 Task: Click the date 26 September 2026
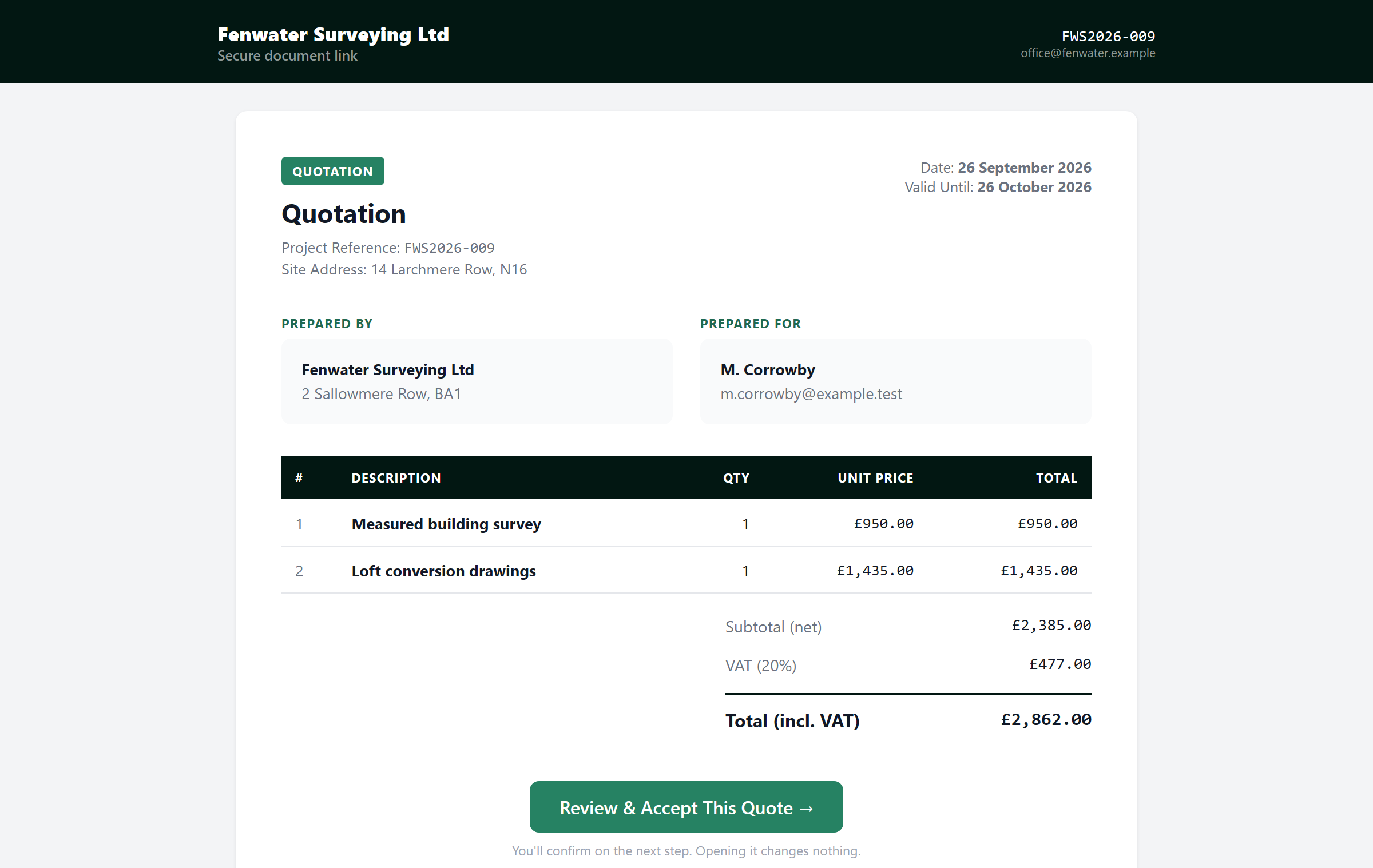click(1024, 168)
